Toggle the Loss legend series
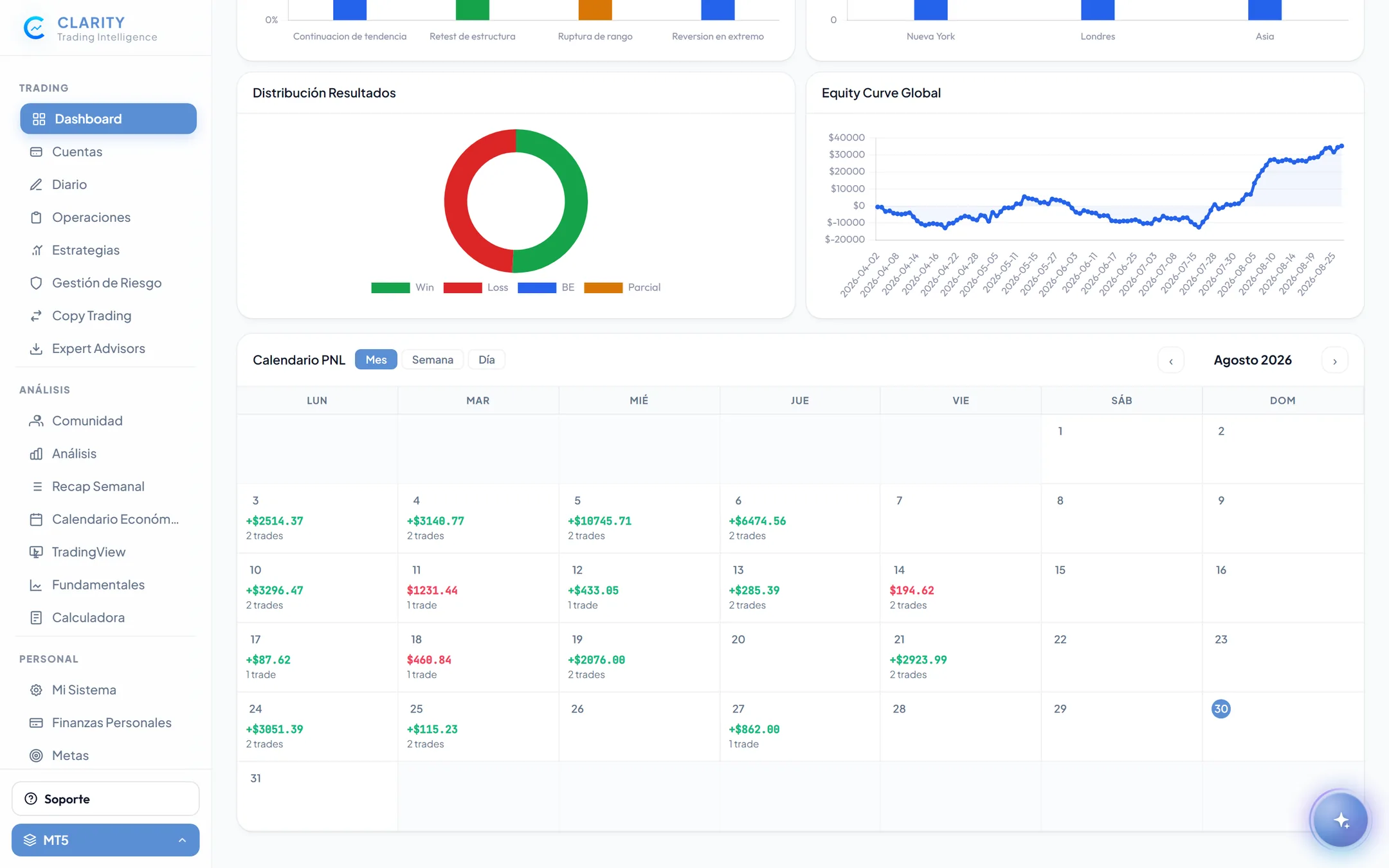 pyautogui.click(x=476, y=287)
